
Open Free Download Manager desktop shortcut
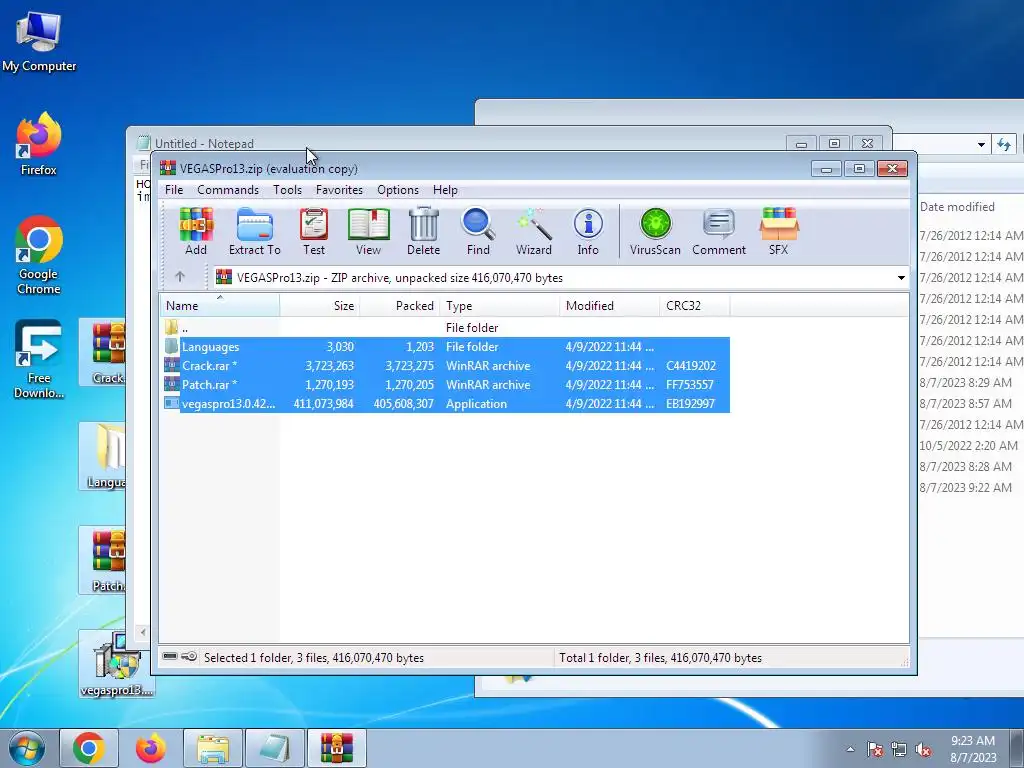[x=39, y=359]
